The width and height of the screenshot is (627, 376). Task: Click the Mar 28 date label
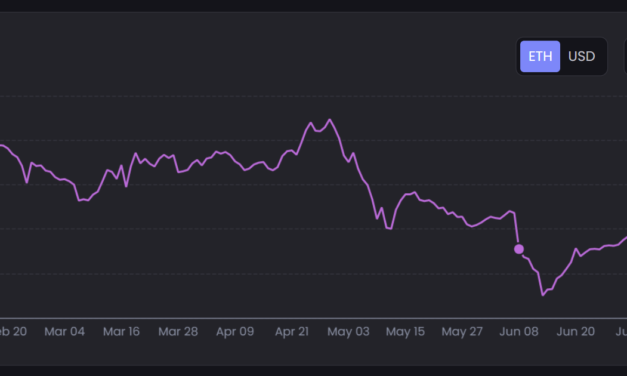(x=178, y=332)
